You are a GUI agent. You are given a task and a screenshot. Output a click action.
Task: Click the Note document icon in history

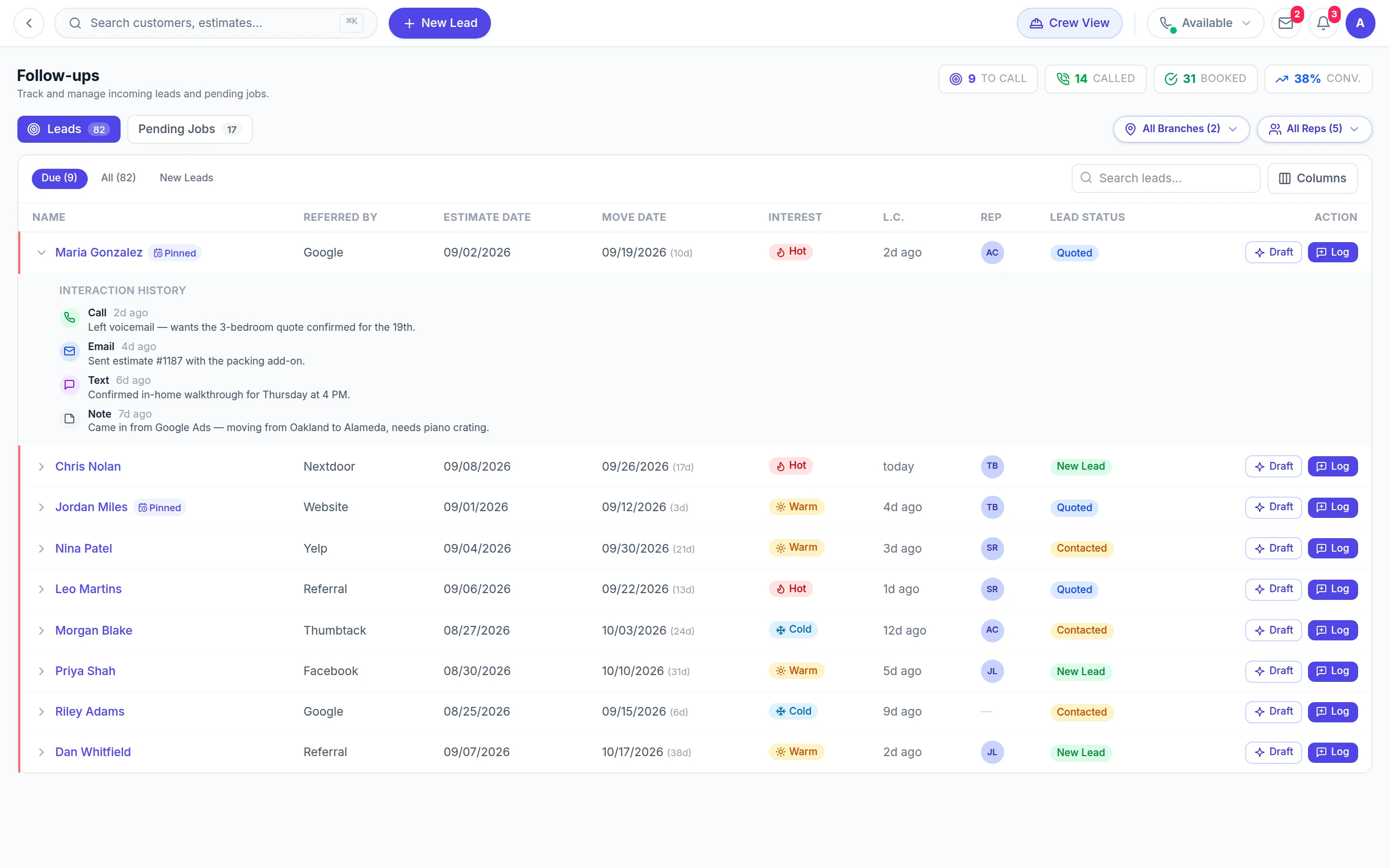click(69, 419)
